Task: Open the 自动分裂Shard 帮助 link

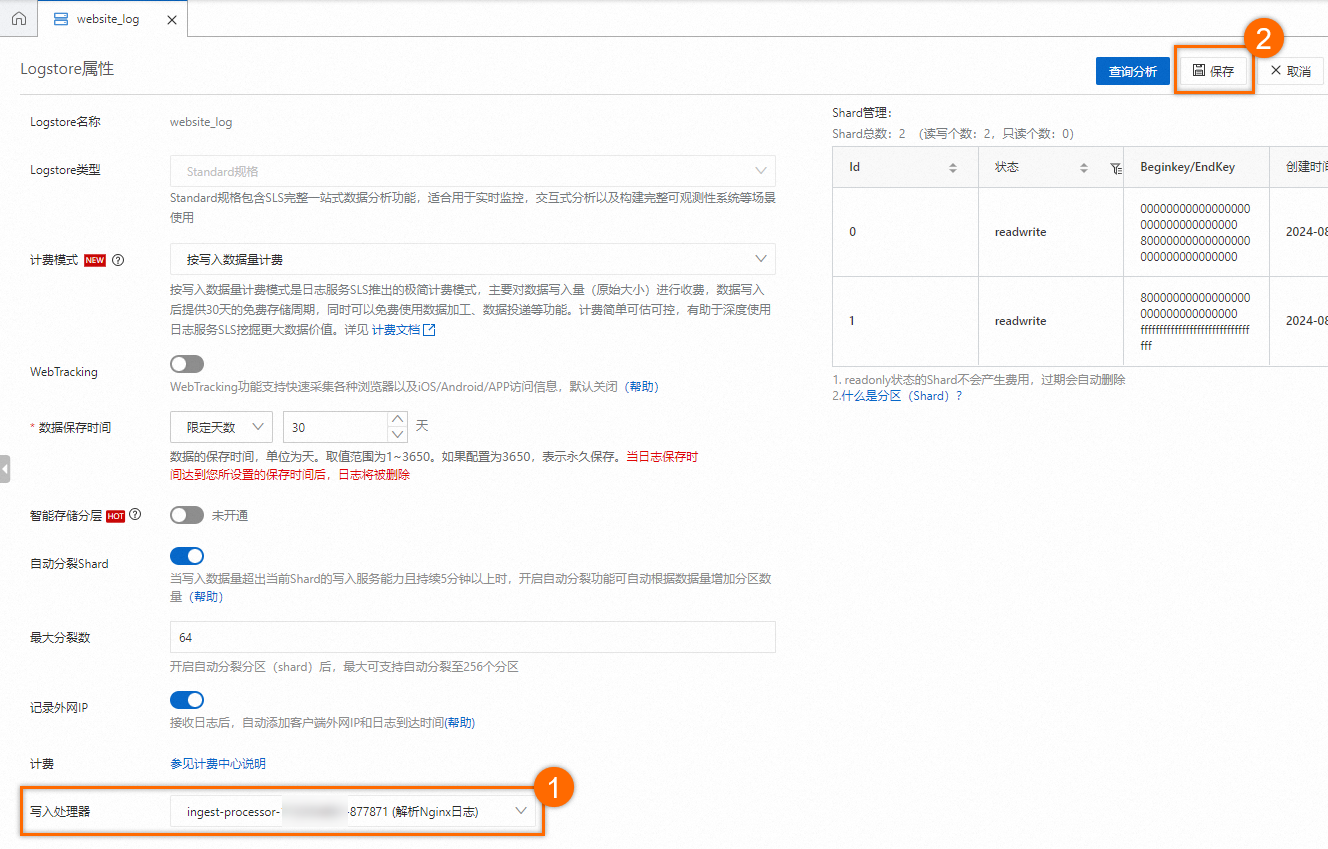Action: (x=206, y=597)
